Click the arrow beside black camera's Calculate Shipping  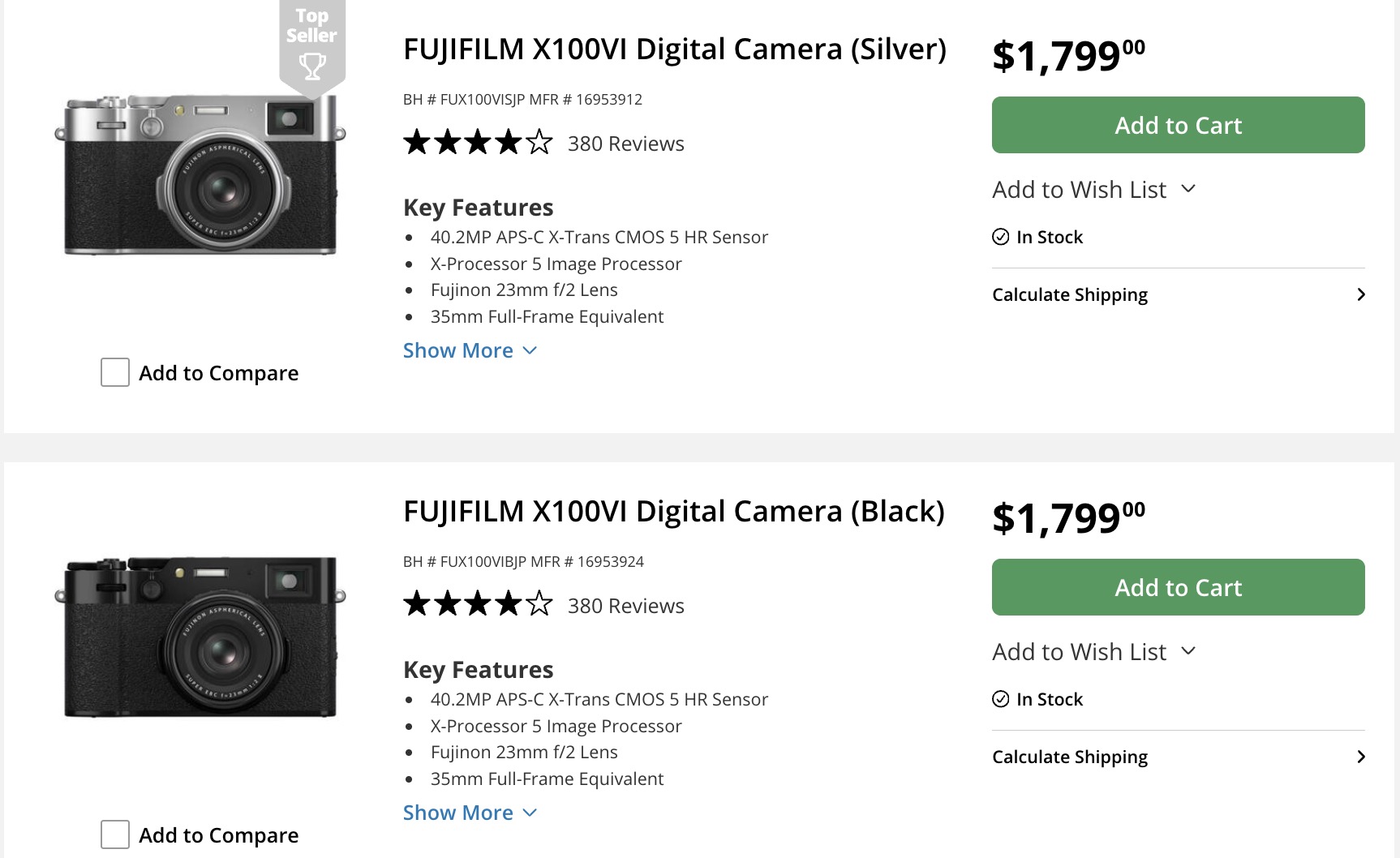1361,757
